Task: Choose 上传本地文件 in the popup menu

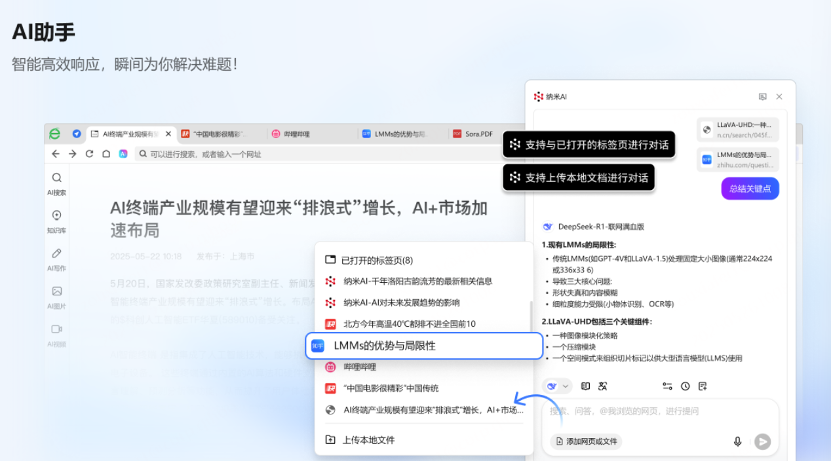Action: (x=368, y=439)
